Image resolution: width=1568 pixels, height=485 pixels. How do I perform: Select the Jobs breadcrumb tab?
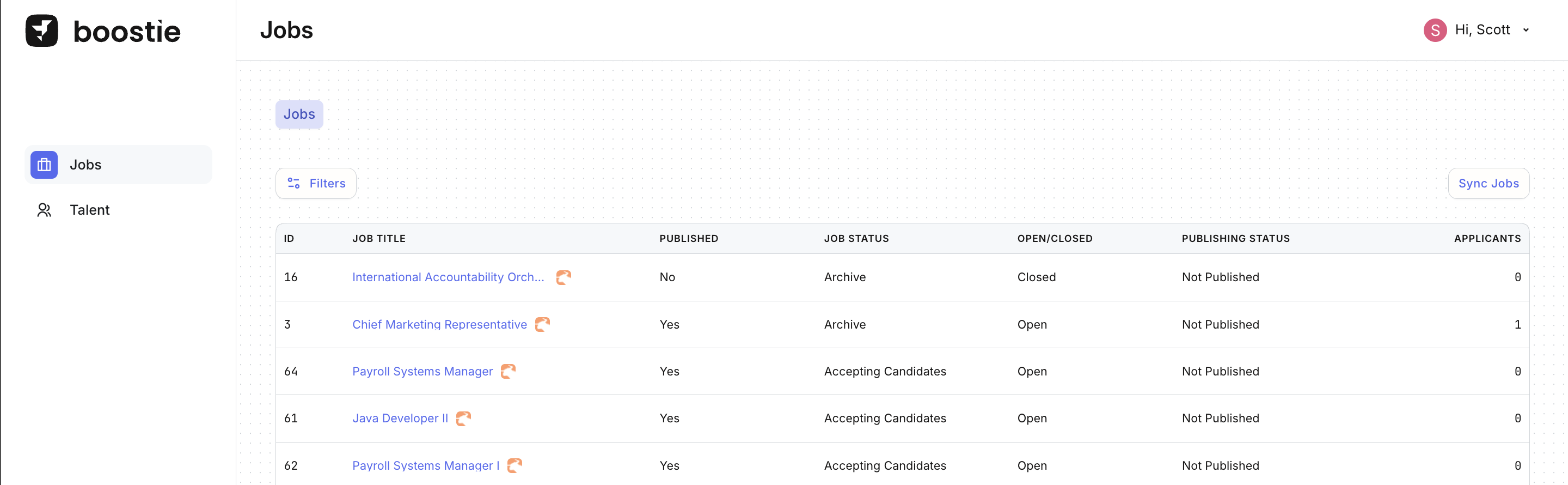[x=299, y=114]
